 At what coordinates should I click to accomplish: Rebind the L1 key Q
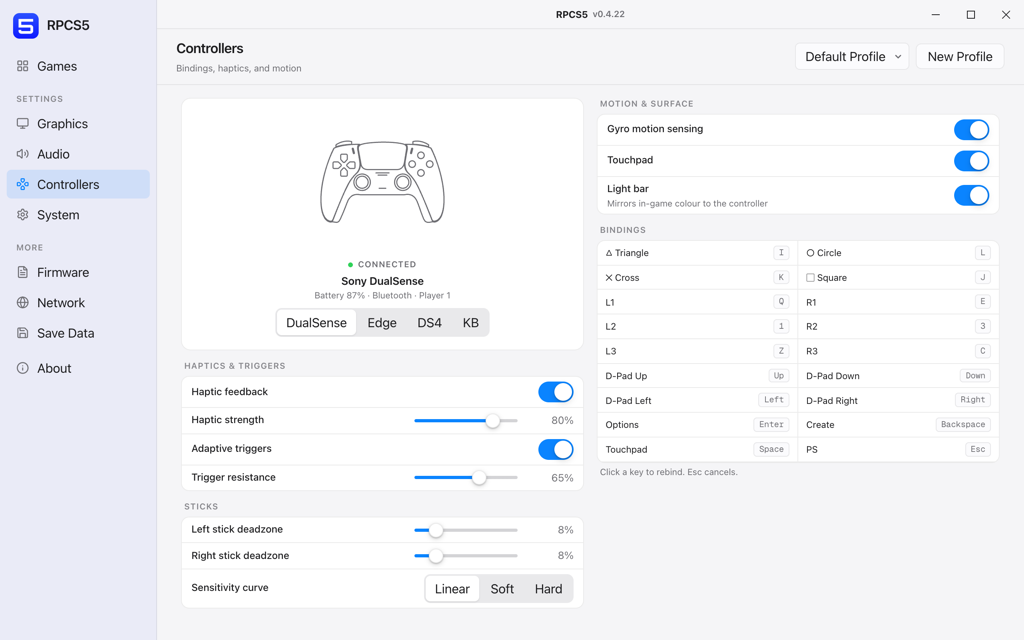[x=781, y=302]
